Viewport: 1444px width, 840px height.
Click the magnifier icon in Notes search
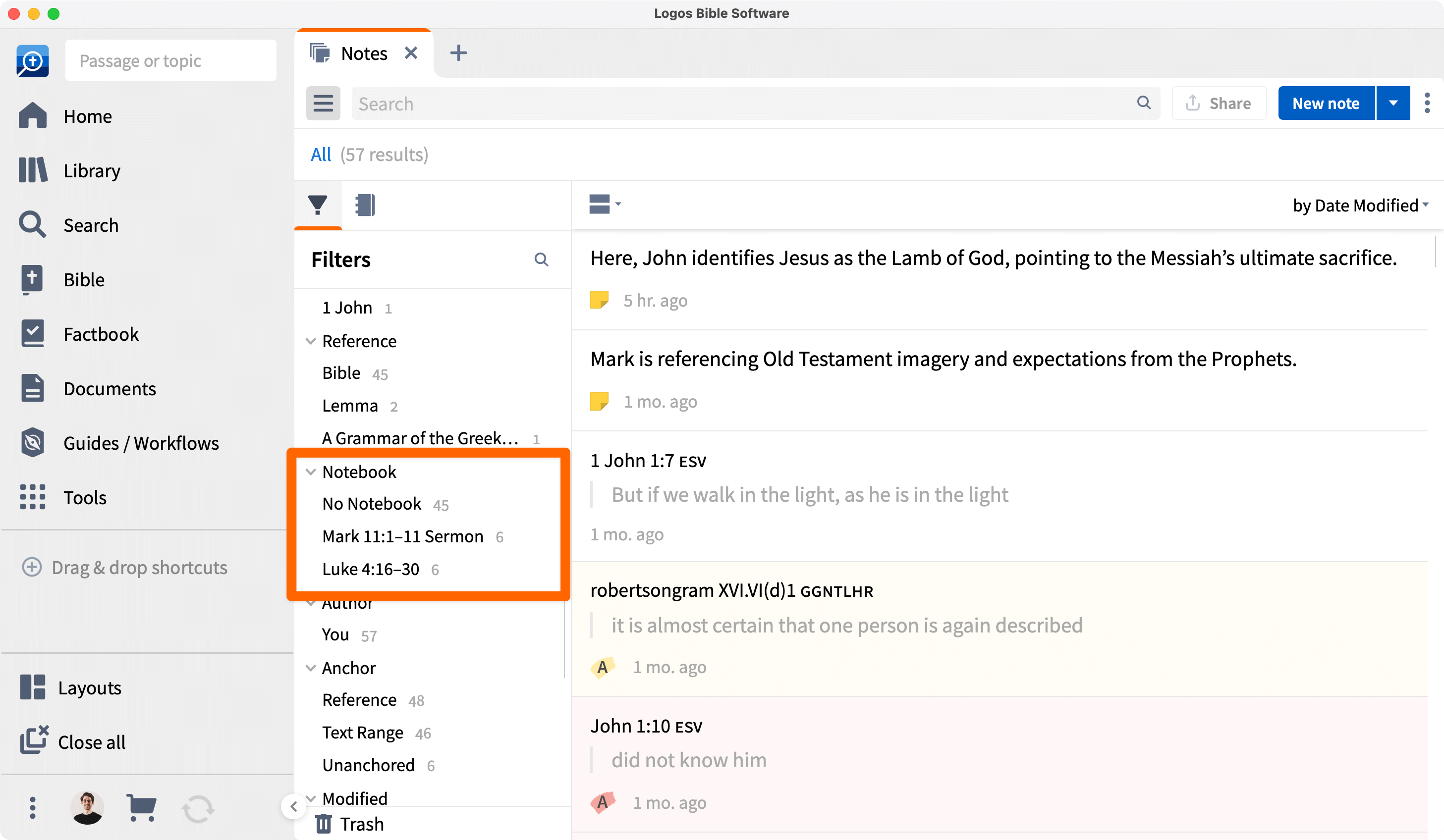pos(1143,103)
